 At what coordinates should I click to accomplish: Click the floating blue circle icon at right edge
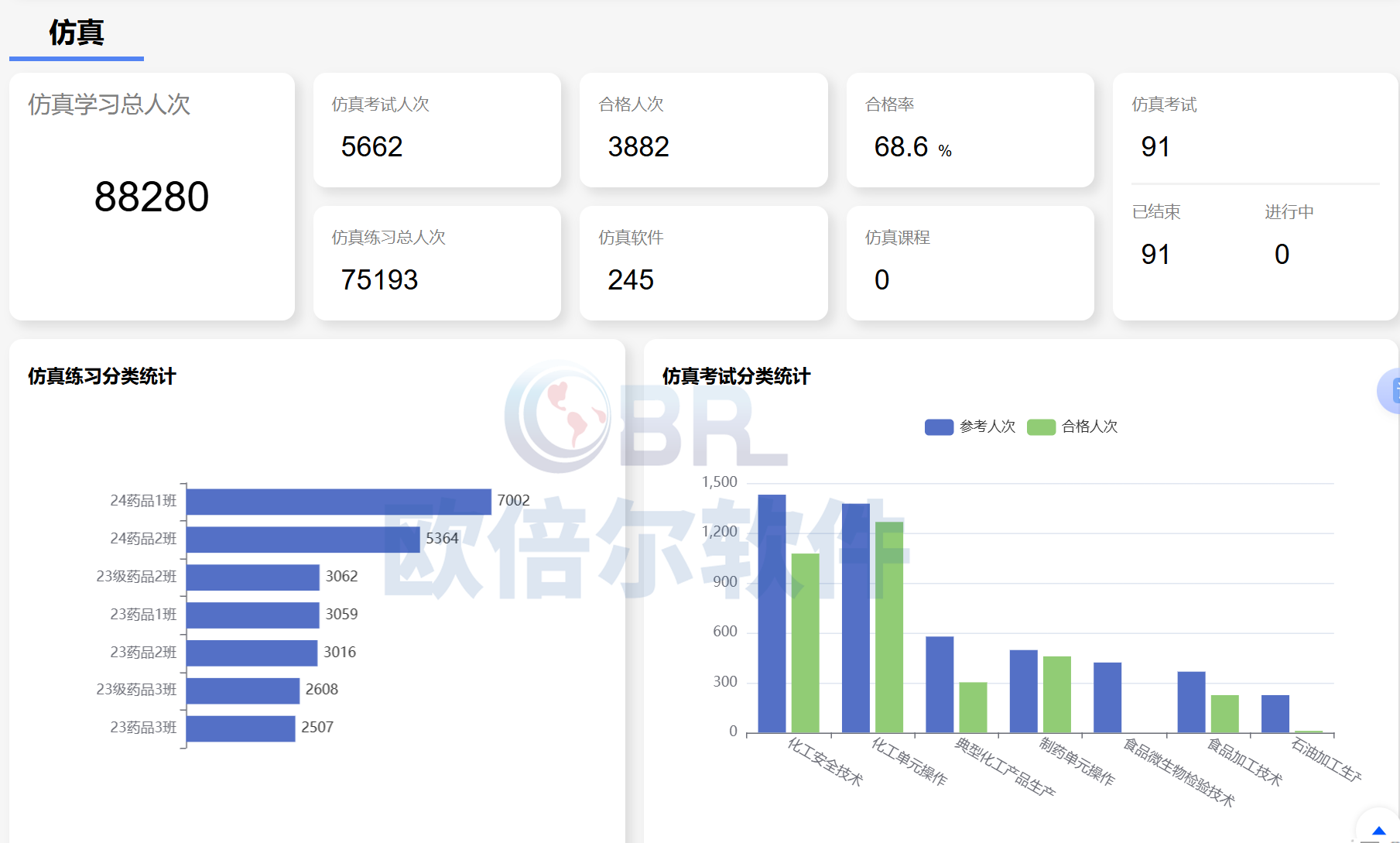[x=1391, y=391]
